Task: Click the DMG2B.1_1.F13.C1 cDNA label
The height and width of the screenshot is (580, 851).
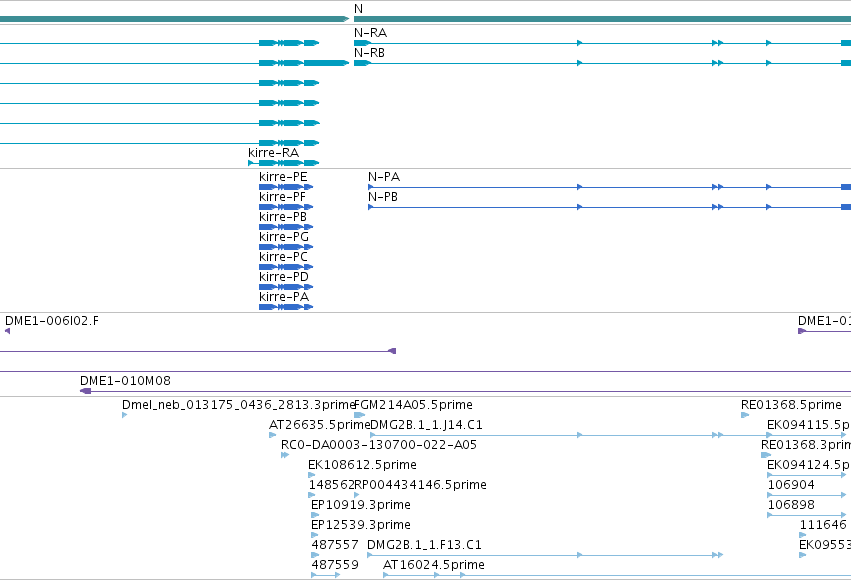Action: pos(424,545)
